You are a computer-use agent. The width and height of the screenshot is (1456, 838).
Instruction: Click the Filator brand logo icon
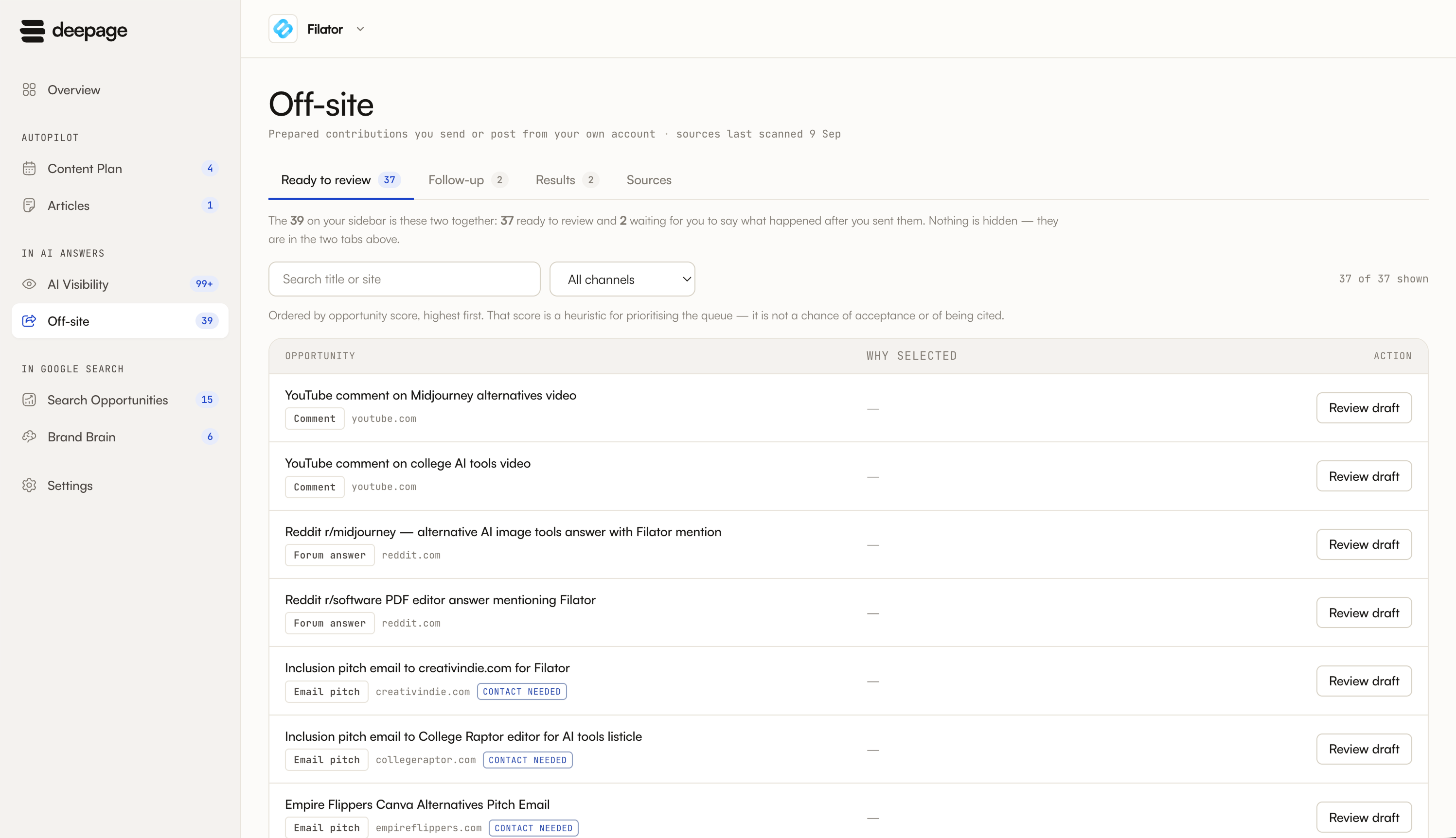coord(283,29)
